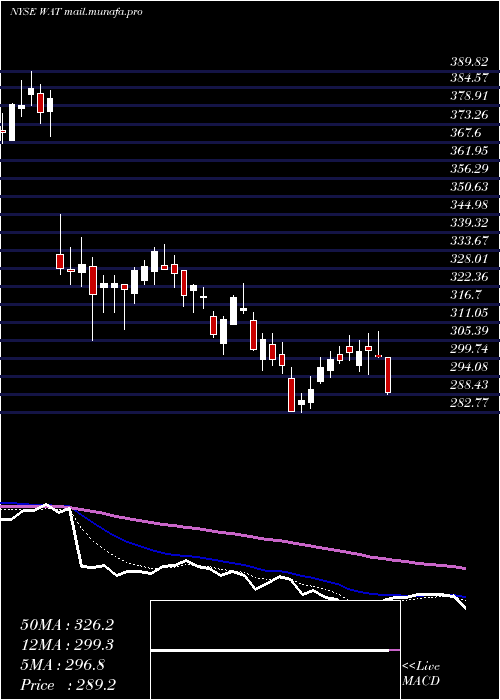500x700 pixels.
Task: Select the 328.01 price level label
Action: click(469, 259)
